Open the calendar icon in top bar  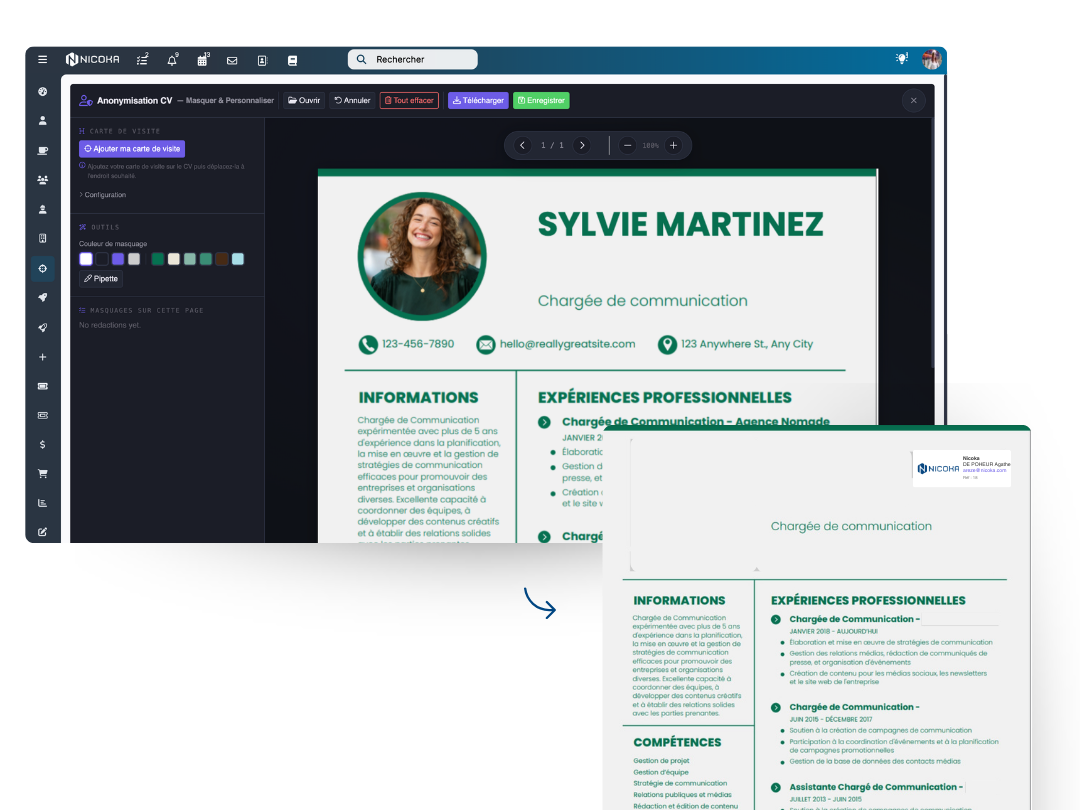click(x=202, y=60)
